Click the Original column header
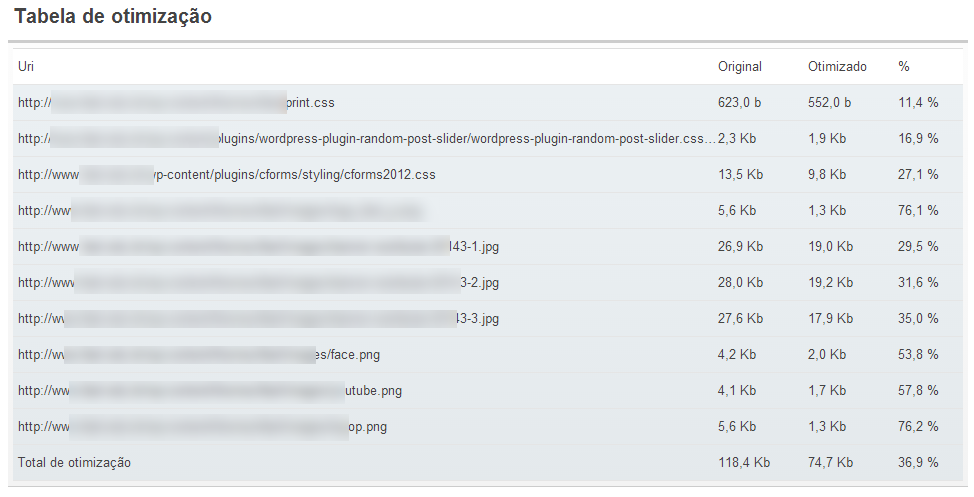The width and height of the screenshot is (974, 497). tap(739, 66)
